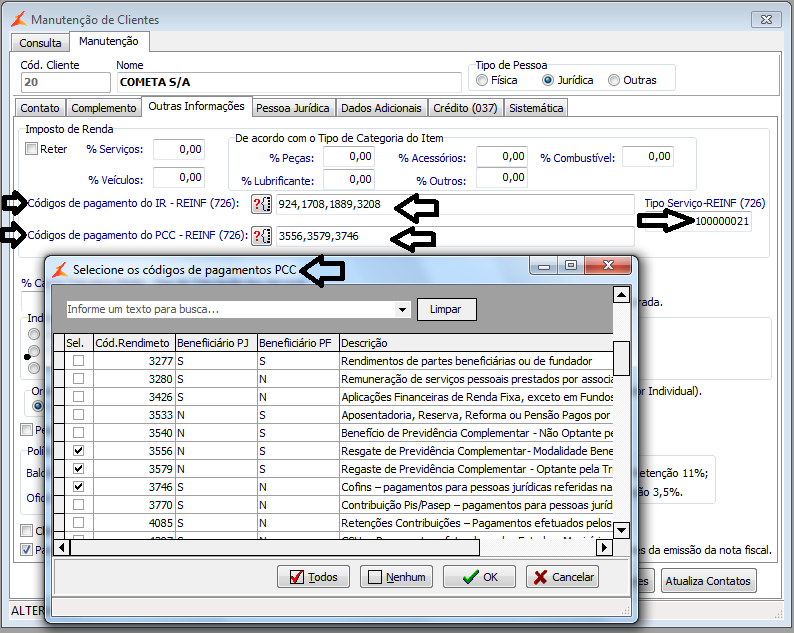794x633 pixels.
Task: Uncheck code 3746 Cofins row
Action: tap(78, 487)
